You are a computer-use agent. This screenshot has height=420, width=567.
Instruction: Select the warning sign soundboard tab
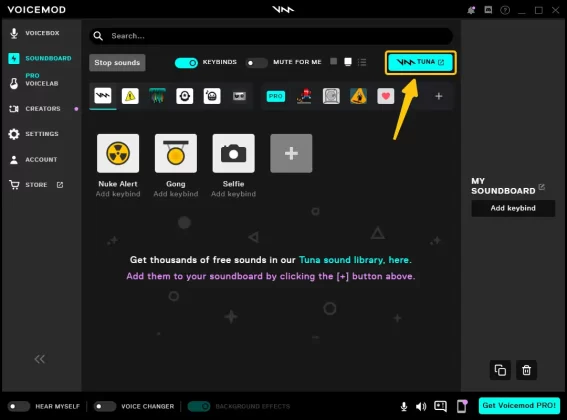click(x=130, y=96)
